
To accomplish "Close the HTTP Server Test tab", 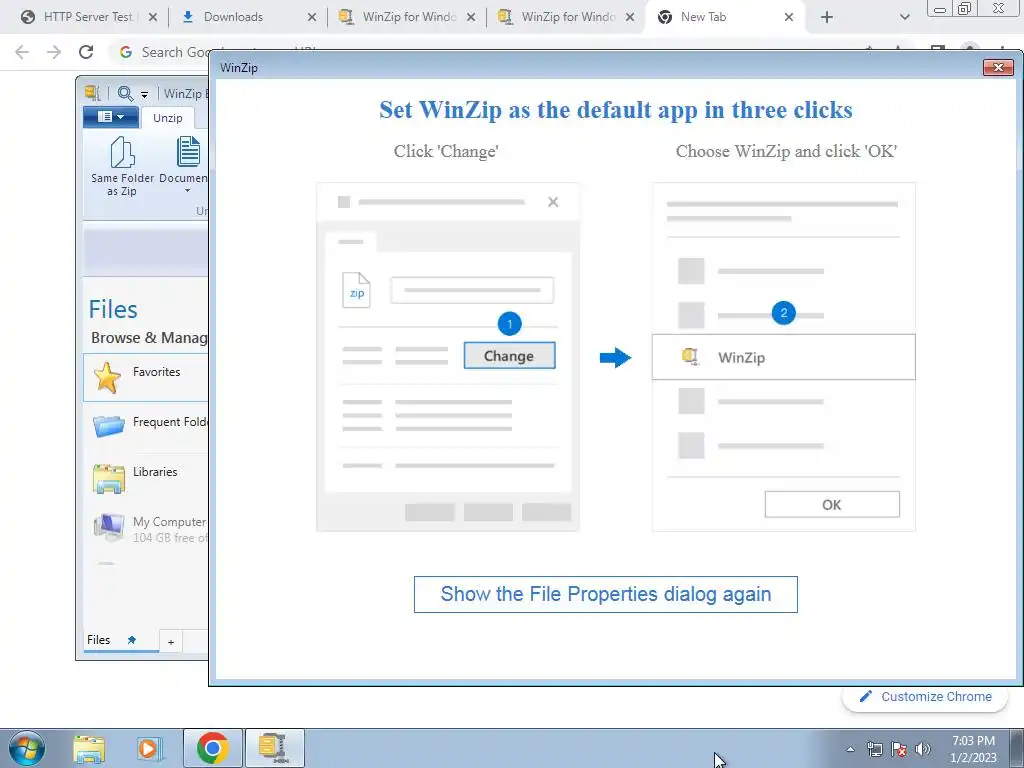I will (x=153, y=18).
